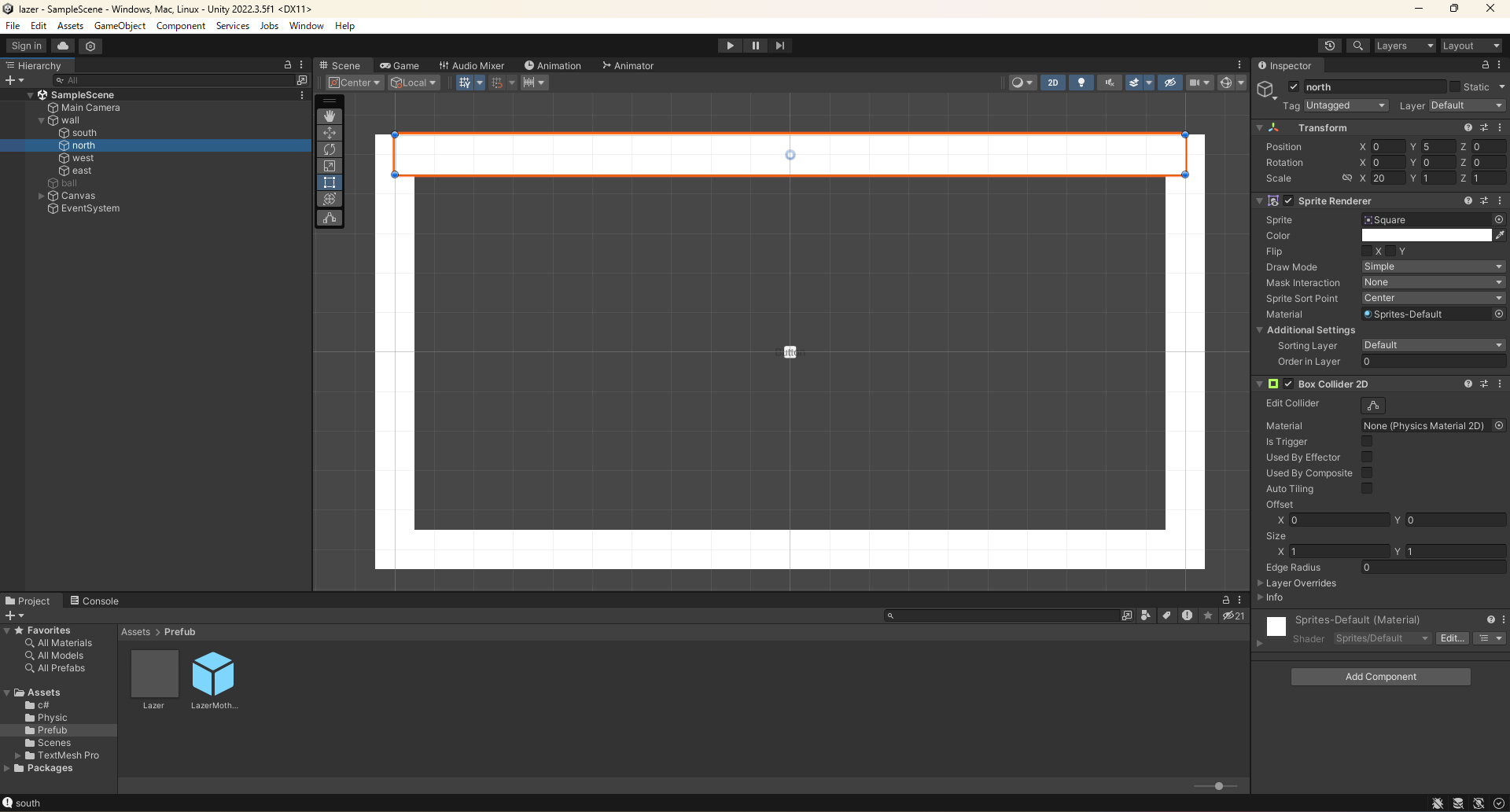Open the Sorting Layer dropdown
This screenshot has height=812, width=1510.
tap(1432, 345)
